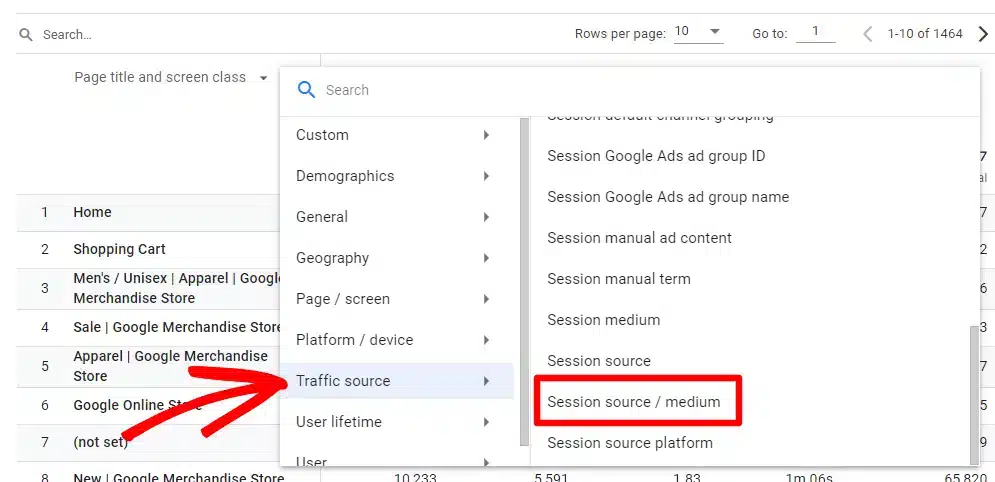
Task: Click the 1m 06s value cell
Action: coord(807,477)
